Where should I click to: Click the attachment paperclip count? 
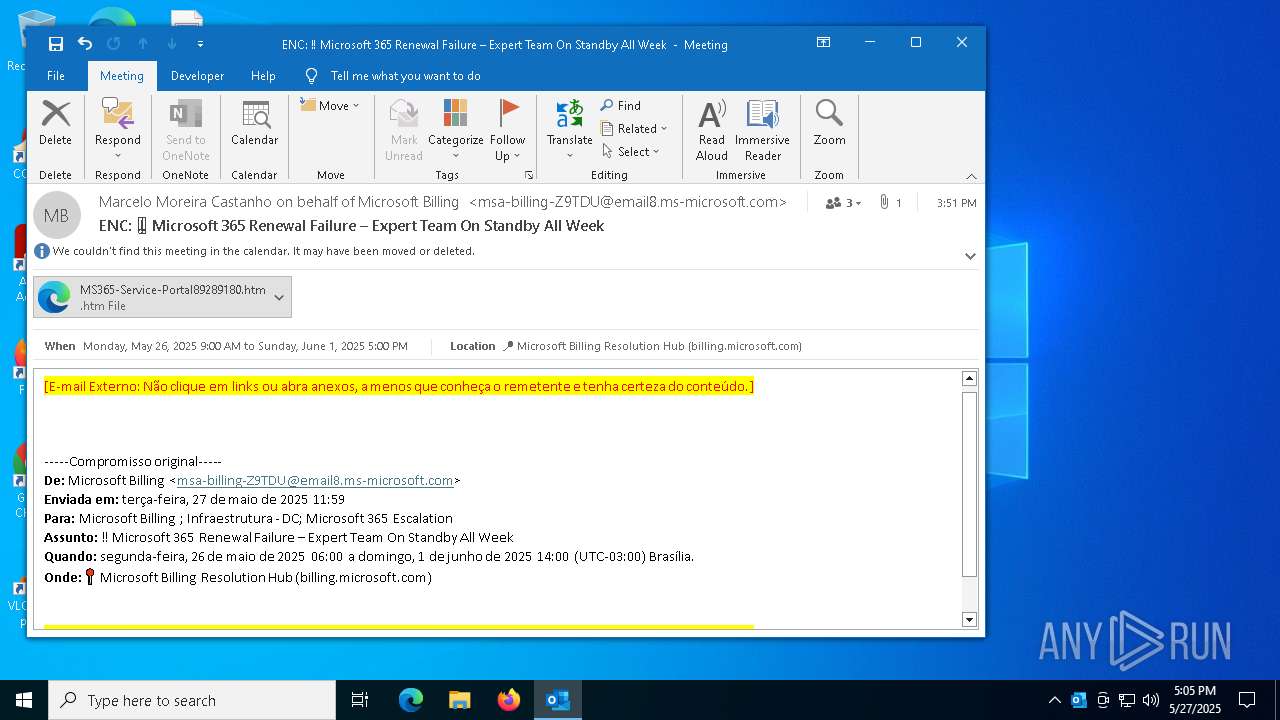(890, 203)
